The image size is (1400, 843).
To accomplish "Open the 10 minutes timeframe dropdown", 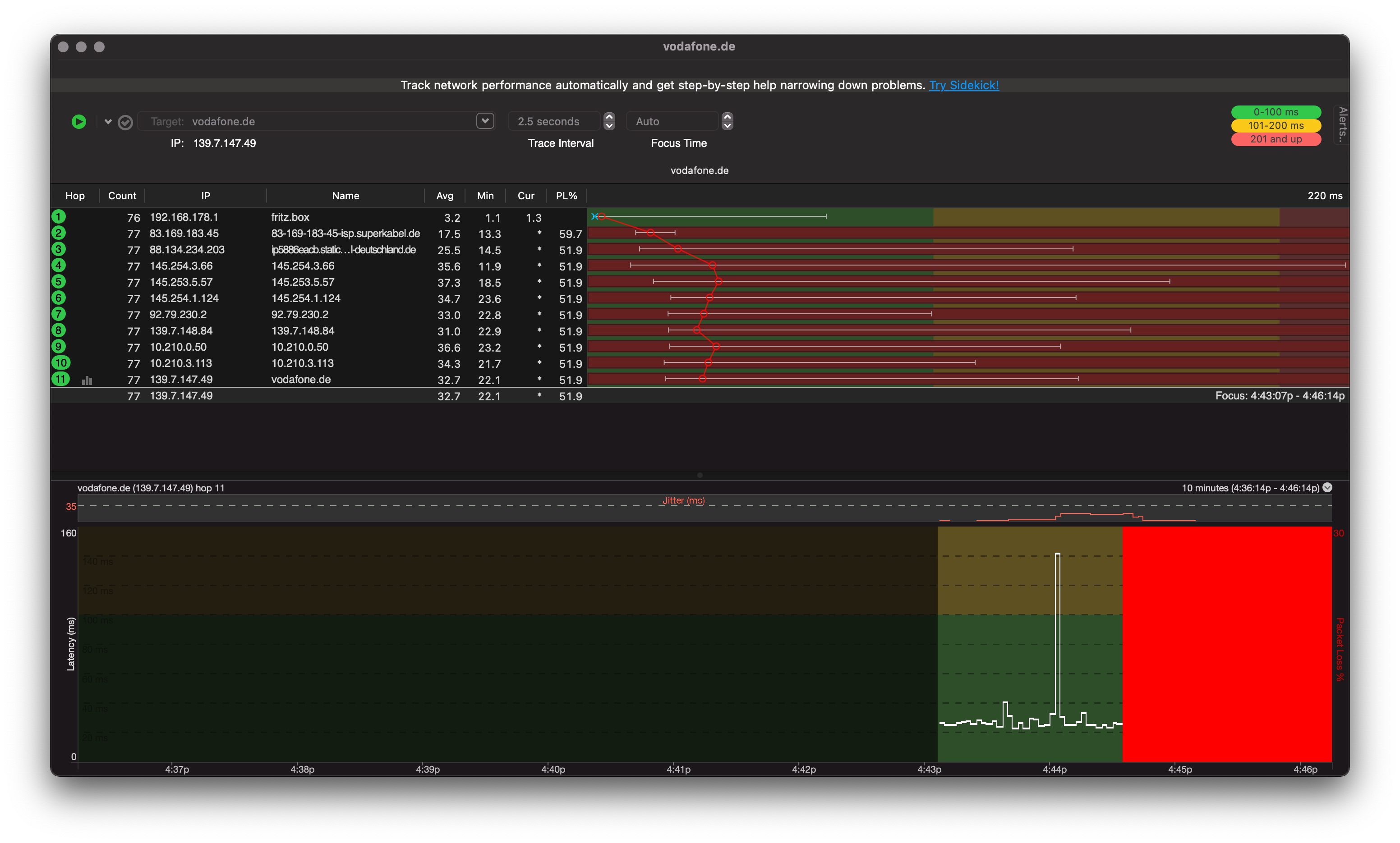I will 1327,487.
